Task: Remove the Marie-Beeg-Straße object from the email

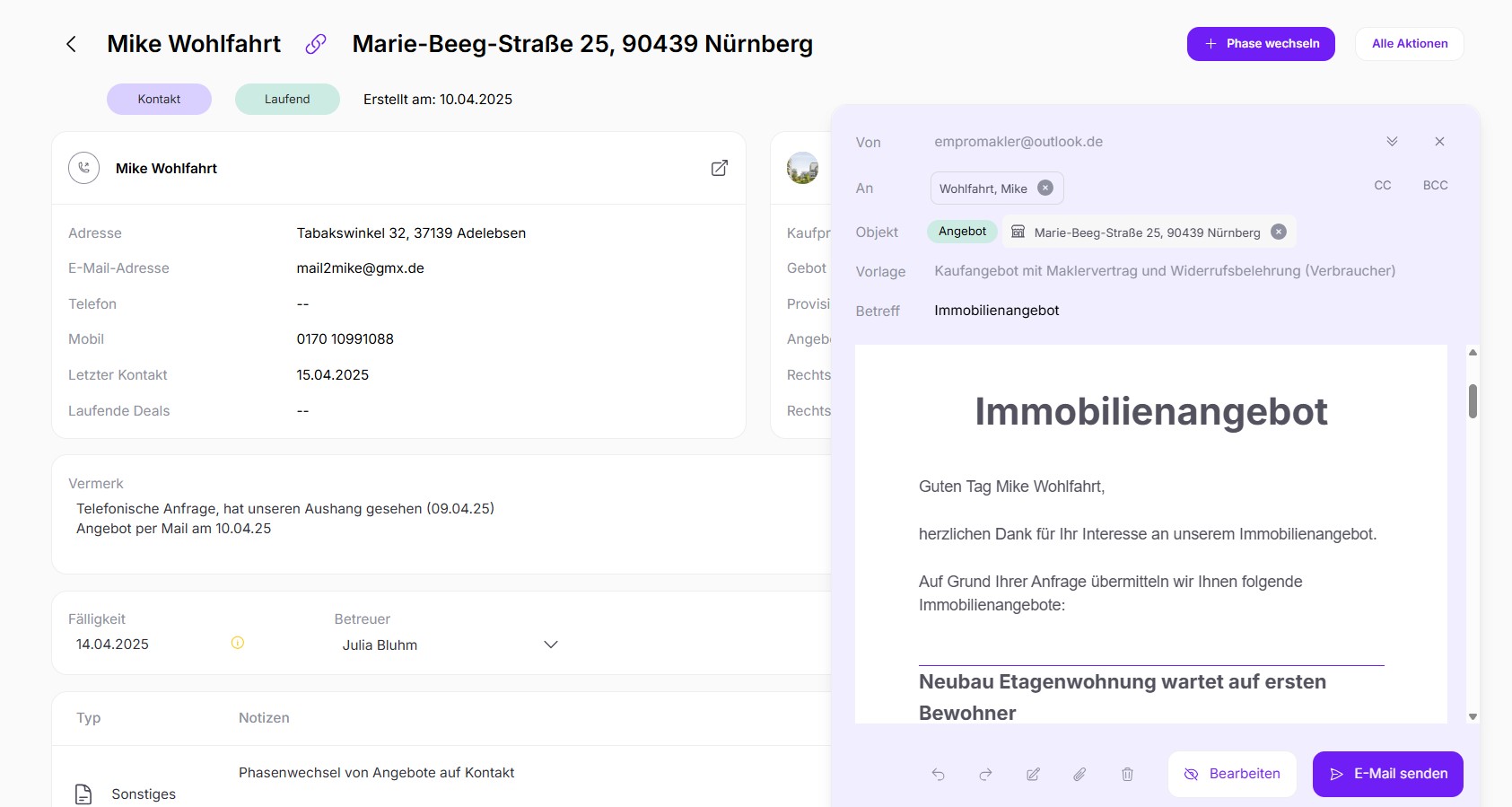Action: [x=1279, y=232]
